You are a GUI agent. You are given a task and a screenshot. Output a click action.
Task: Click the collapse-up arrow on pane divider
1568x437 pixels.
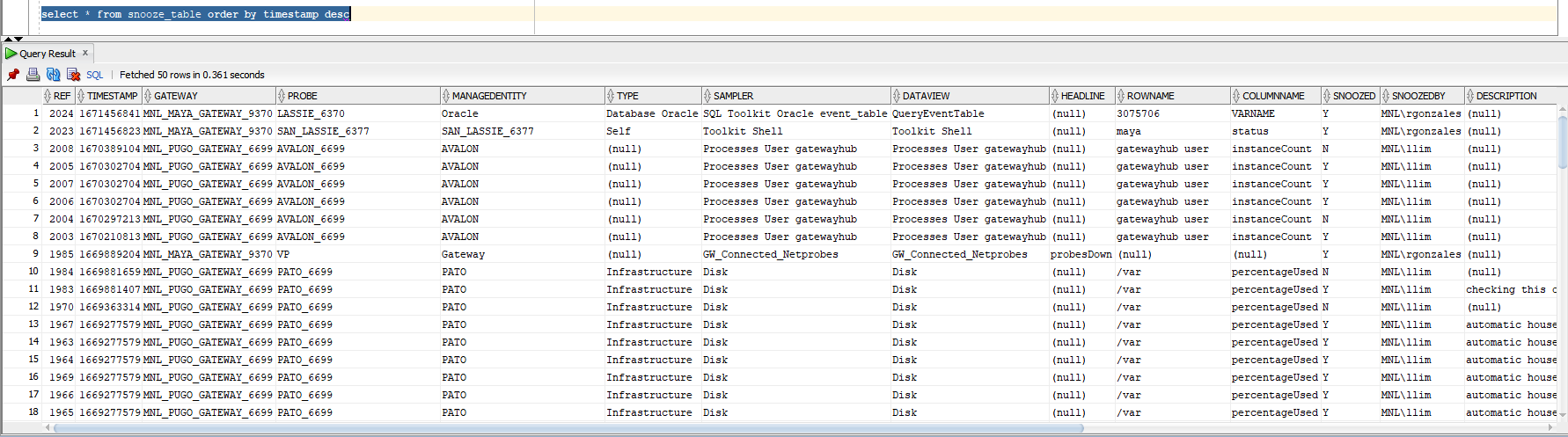(8, 39)
